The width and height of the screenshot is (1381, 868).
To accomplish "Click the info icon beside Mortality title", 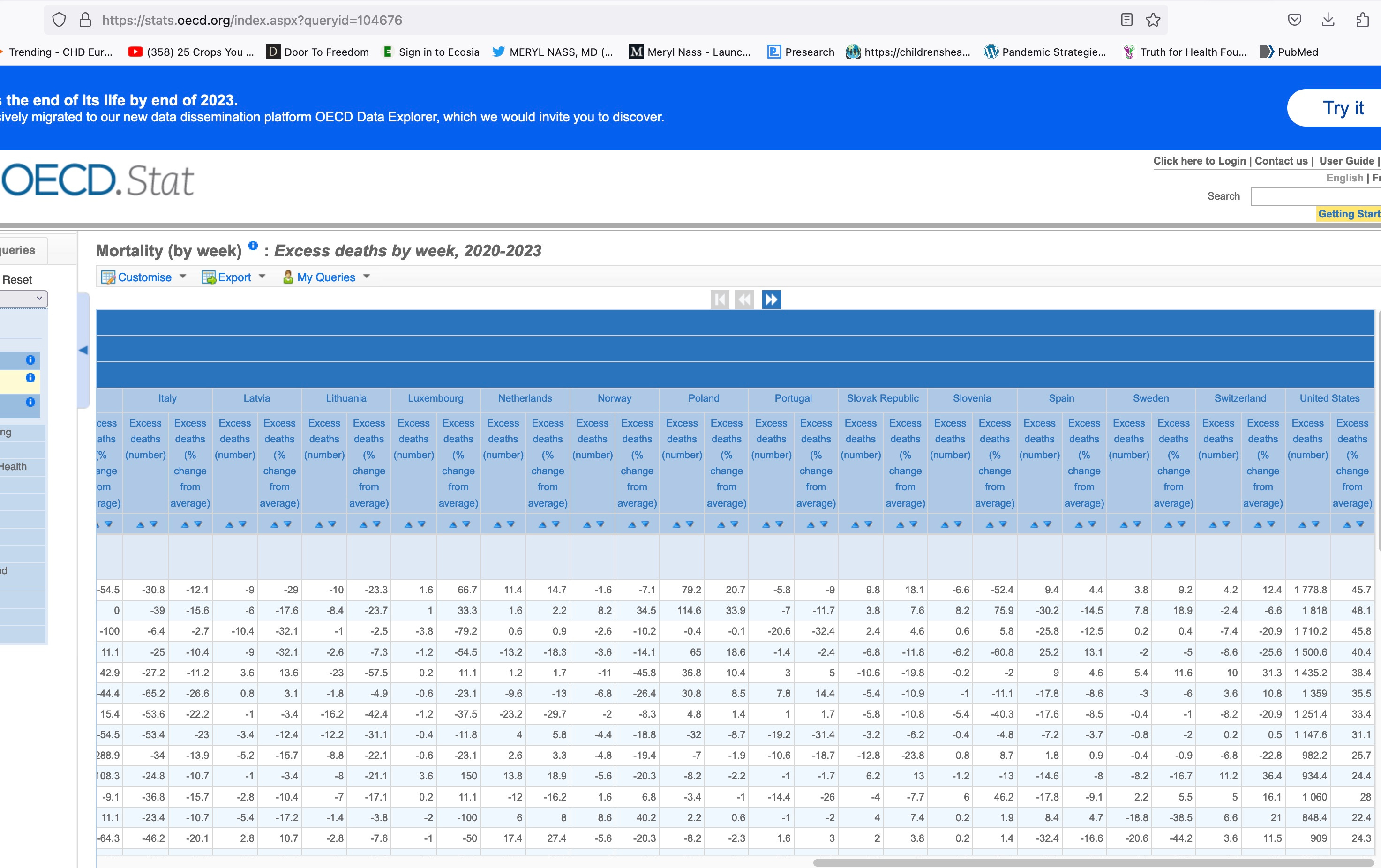I will 253,246.
